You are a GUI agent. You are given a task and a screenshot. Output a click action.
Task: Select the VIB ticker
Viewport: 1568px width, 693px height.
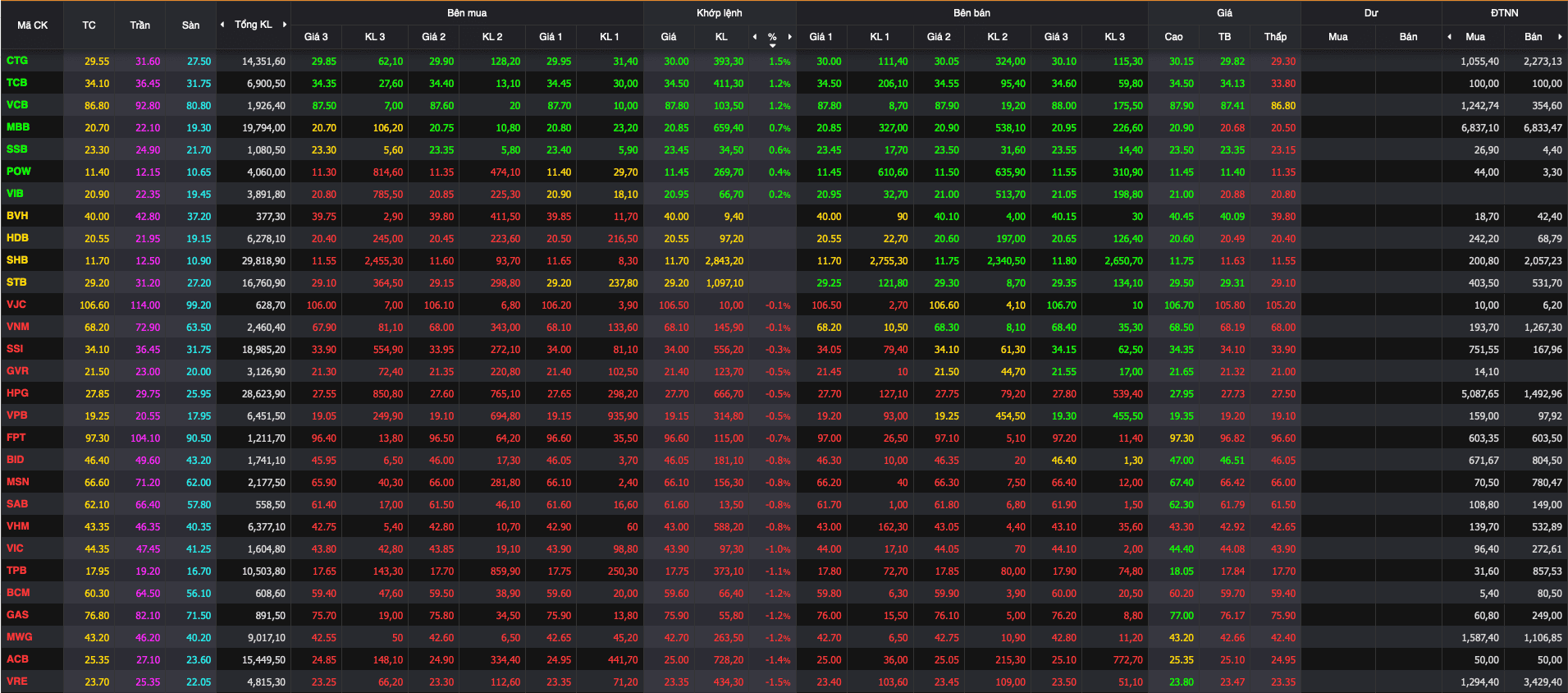coord(15,194)
